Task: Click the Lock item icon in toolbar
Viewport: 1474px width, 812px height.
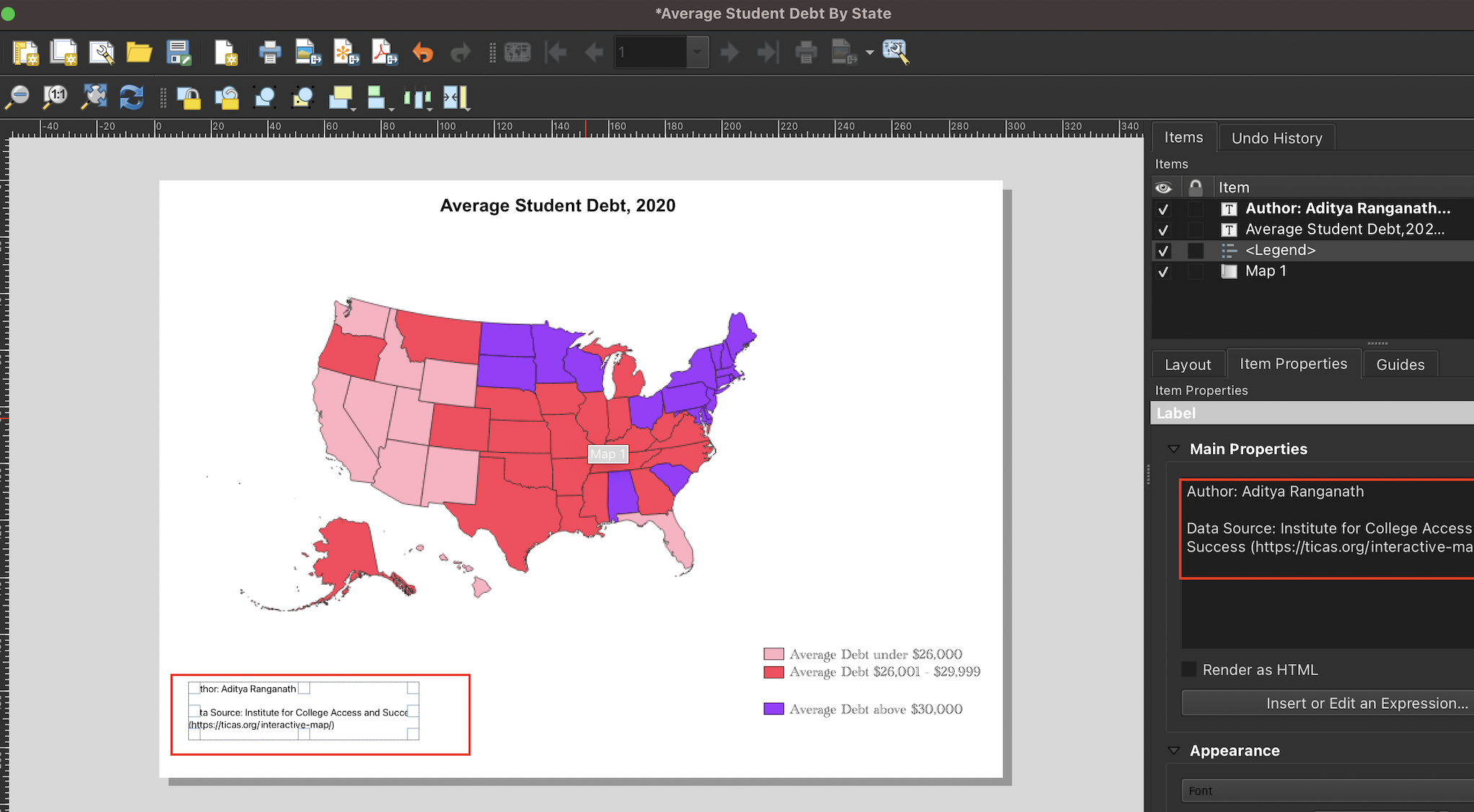Action: 191,97
